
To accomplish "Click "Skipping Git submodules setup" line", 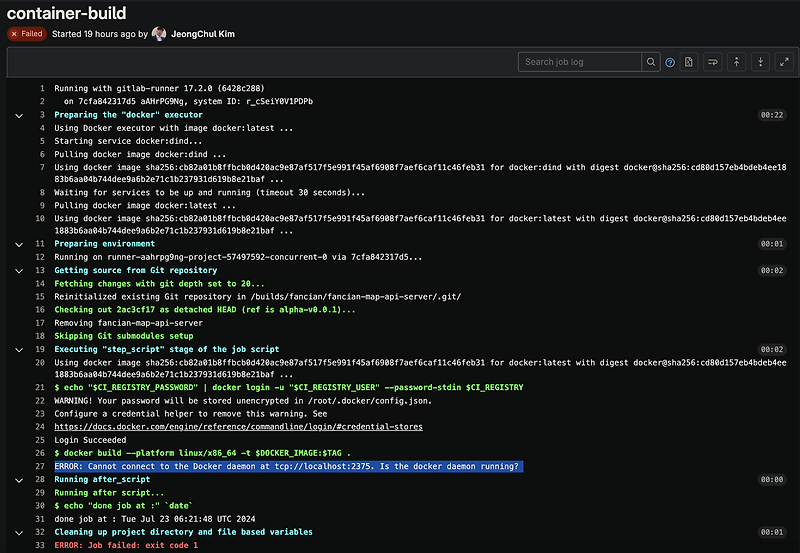I will [124, 336].
